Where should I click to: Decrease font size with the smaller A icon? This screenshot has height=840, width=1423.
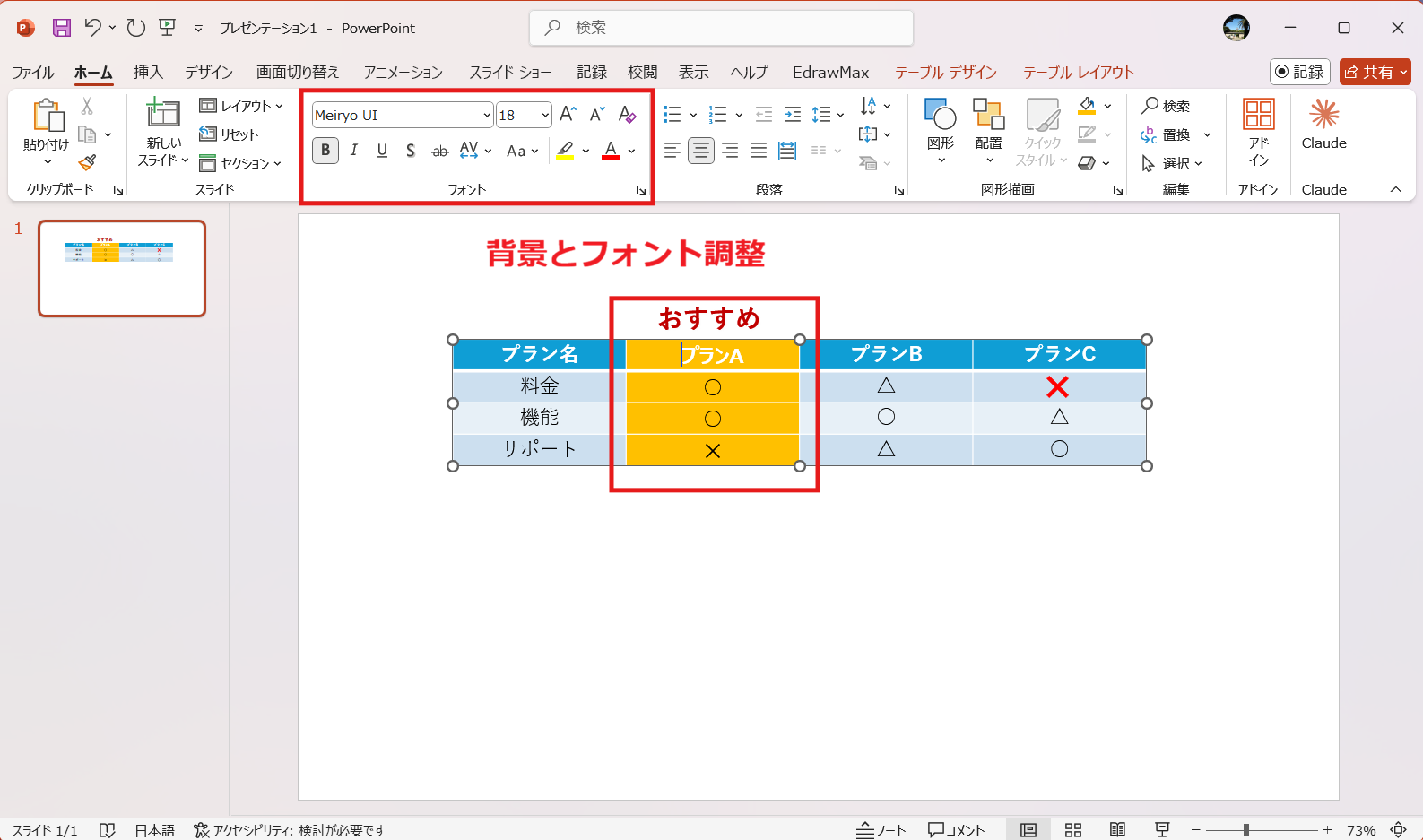(x=597, y=115)
